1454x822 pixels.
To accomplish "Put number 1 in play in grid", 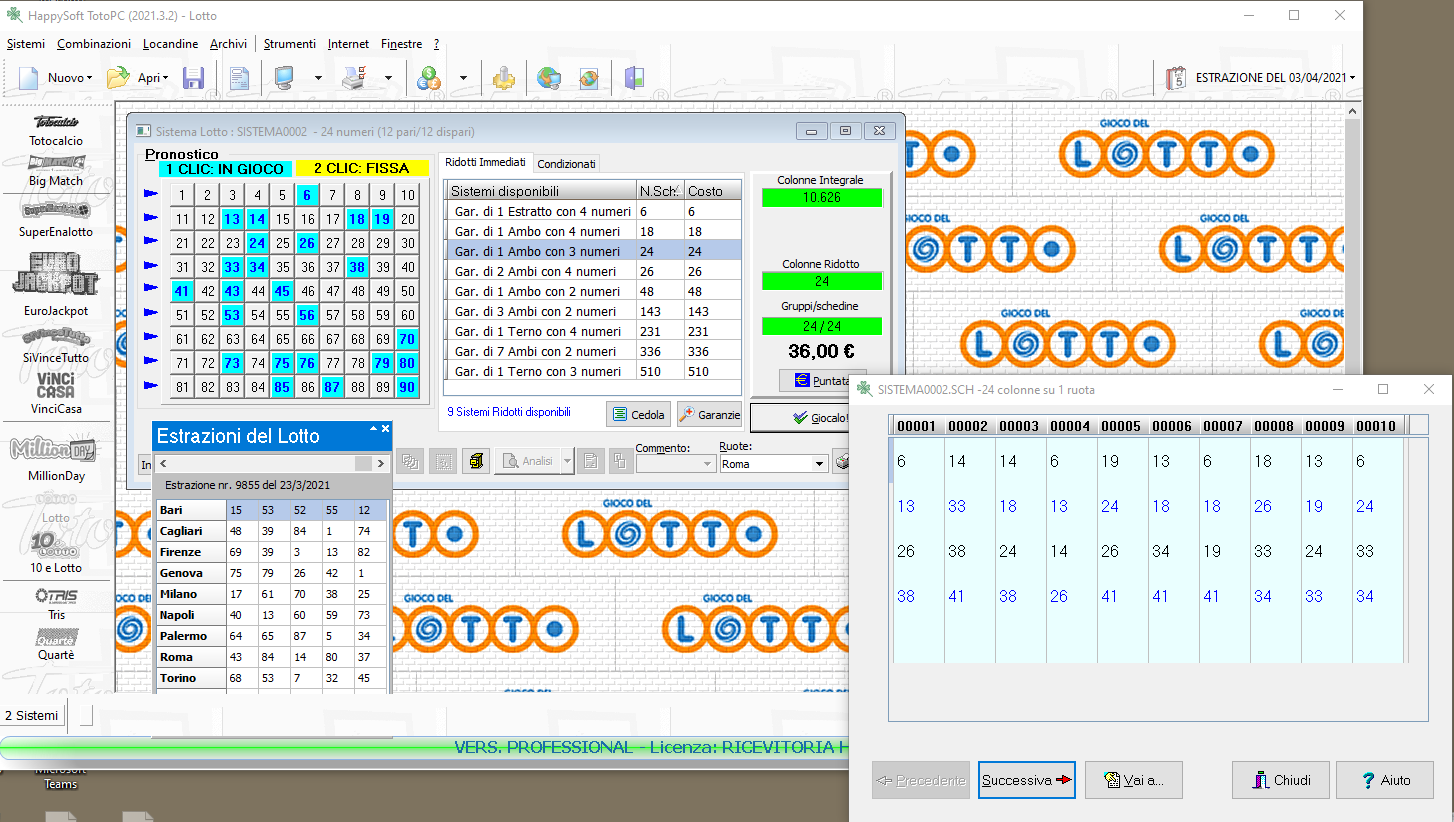I will click(182, 195).
